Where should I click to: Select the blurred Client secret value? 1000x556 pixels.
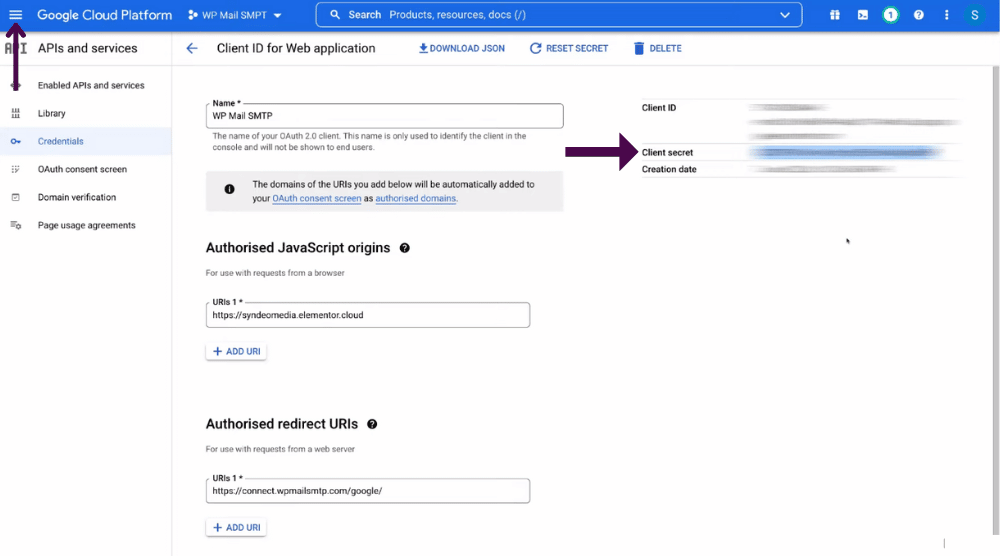click(845, 152)
